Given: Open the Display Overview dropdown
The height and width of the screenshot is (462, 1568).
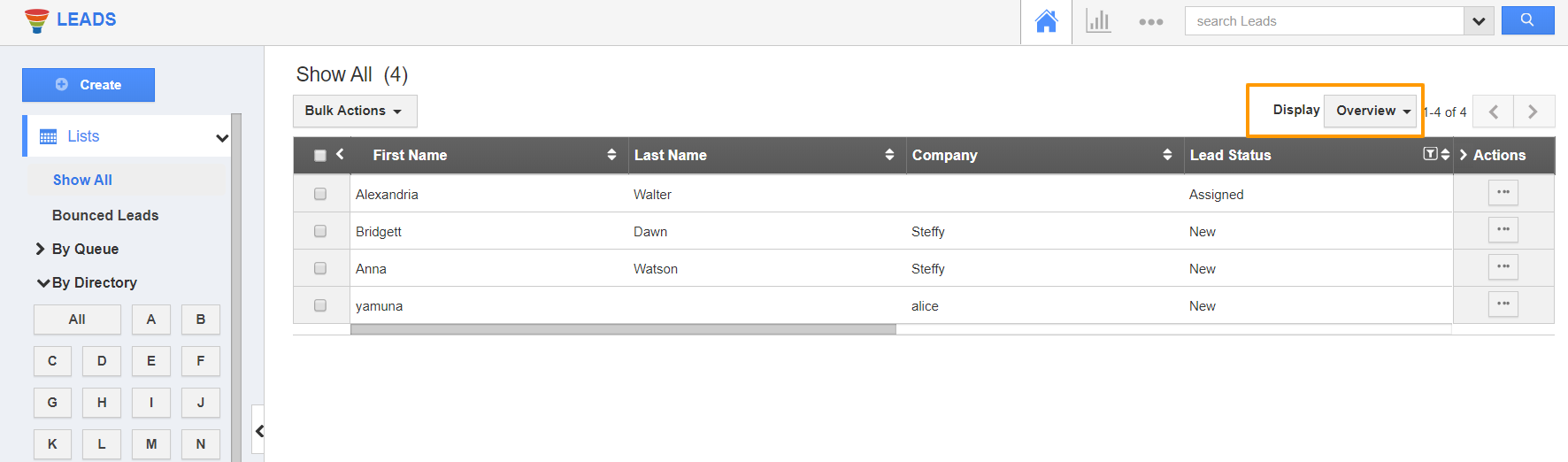Looking at the screenshot, I should (1372, 111).
